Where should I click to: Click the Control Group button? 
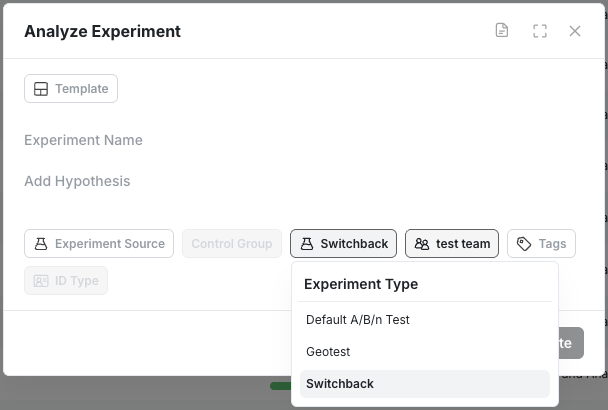point(232,244)
